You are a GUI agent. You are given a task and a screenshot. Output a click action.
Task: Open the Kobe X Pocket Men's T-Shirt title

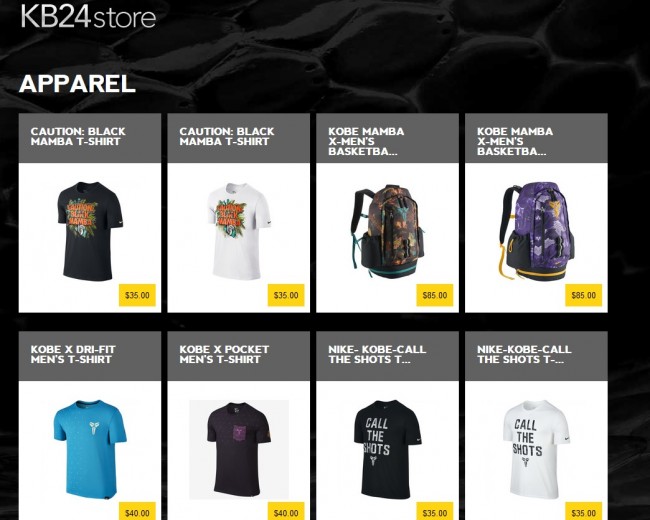pyautogui.click(x=224, y=355)
